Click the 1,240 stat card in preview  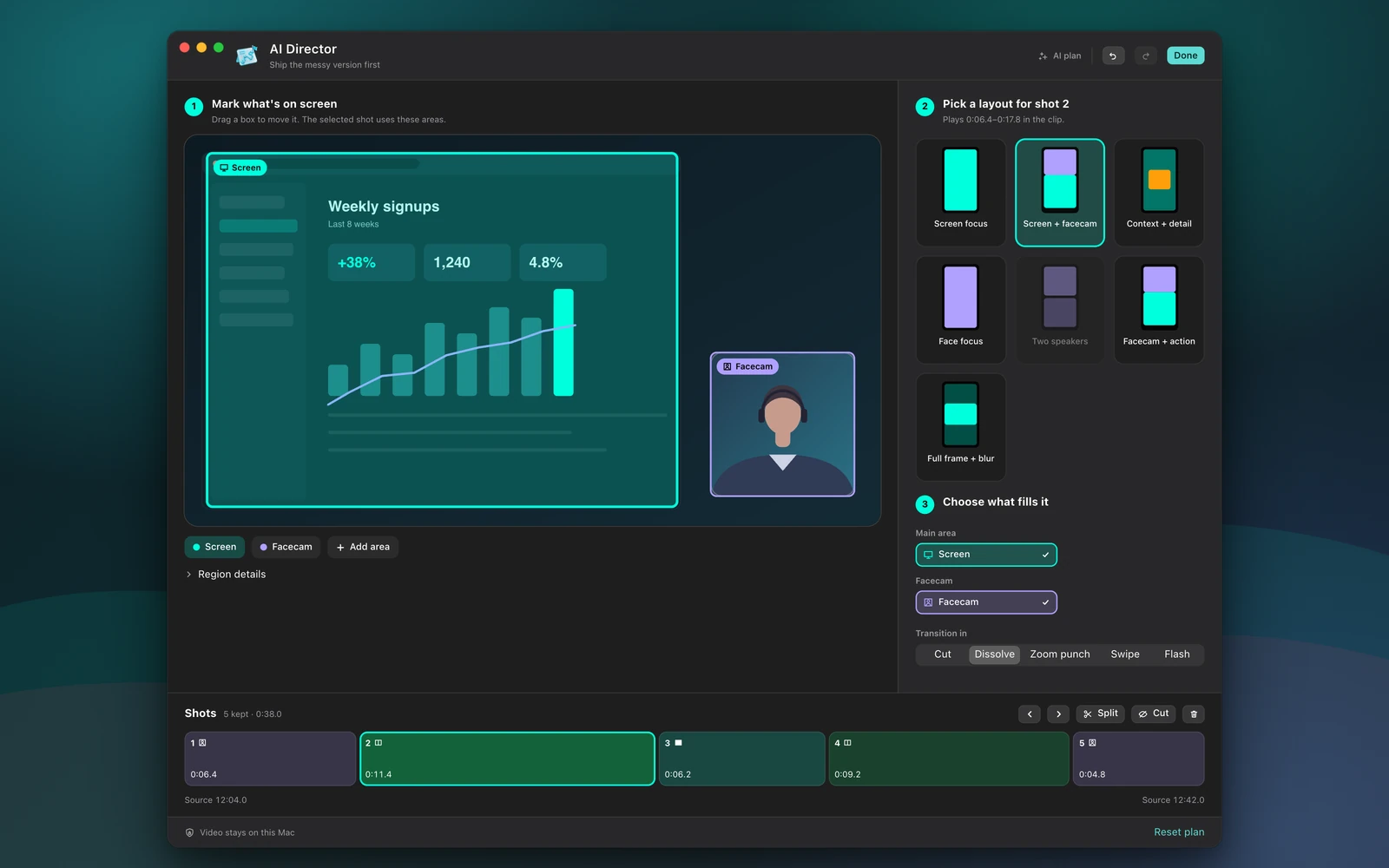[467, 262]
